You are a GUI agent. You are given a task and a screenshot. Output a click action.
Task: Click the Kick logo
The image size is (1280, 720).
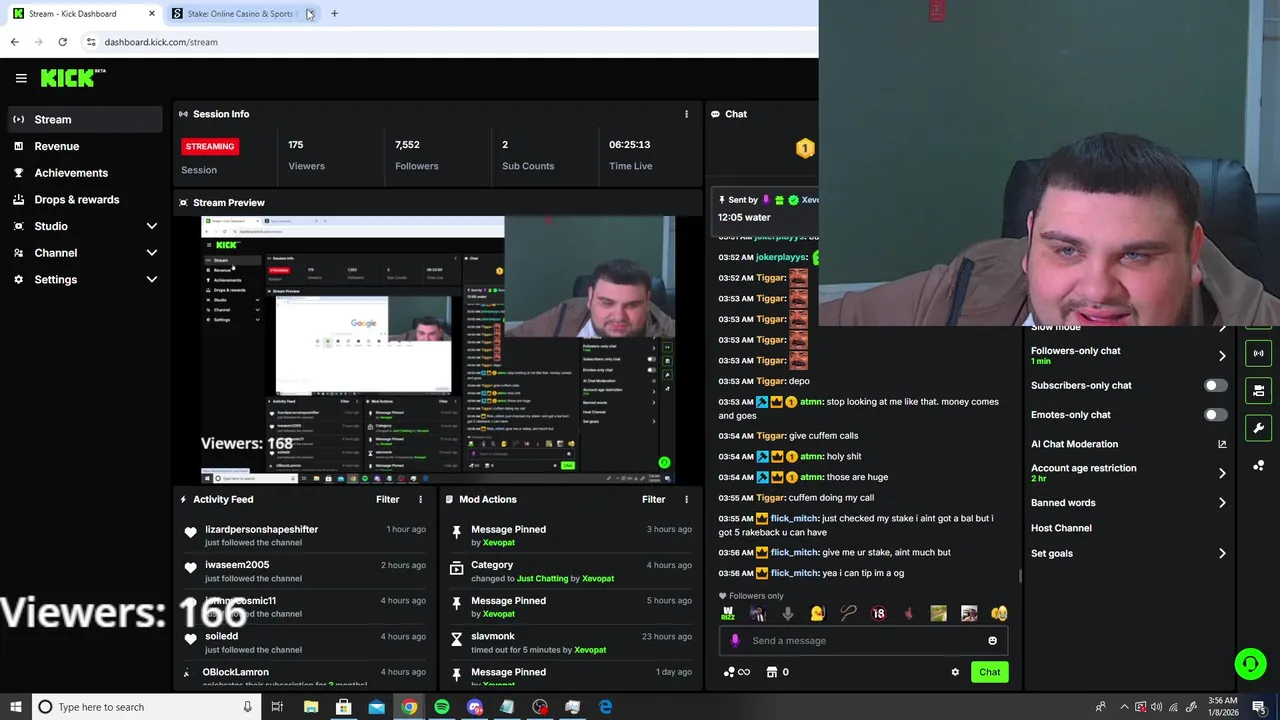click(x=73, y=78)
